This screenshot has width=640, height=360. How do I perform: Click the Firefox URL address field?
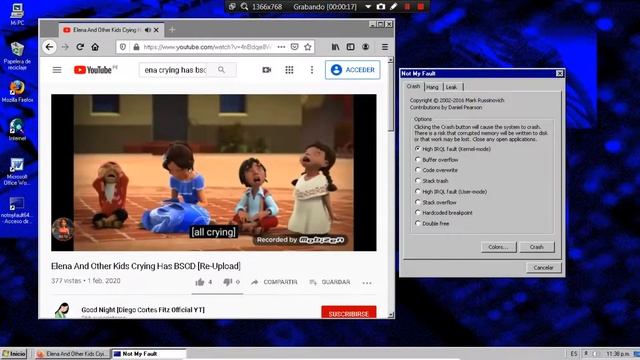coord(207,47)
